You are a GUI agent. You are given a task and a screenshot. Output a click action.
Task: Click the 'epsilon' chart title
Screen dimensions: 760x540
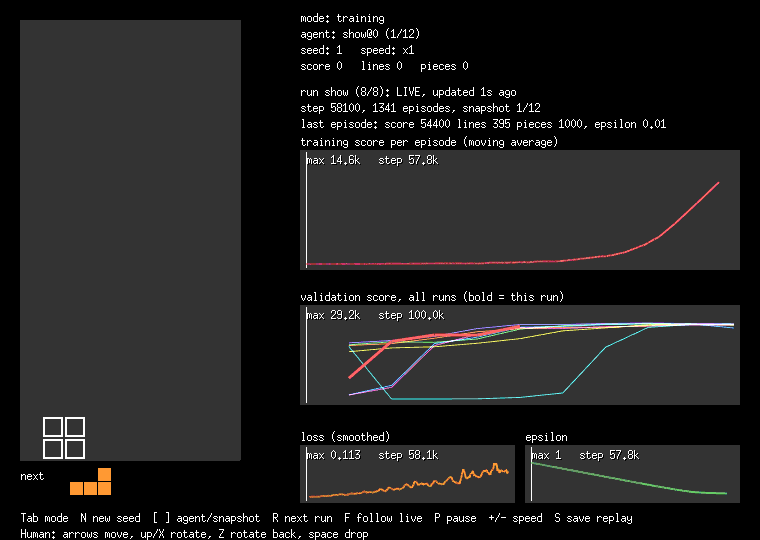(x=546, y=437)
